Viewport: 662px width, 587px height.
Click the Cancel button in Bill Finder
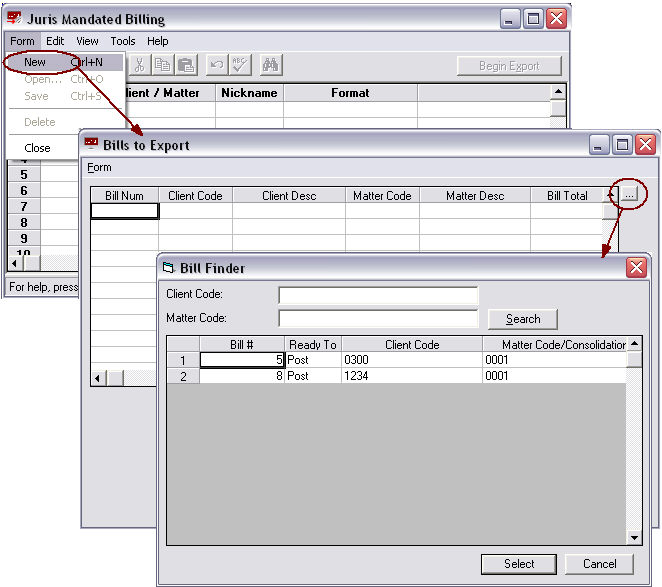(x=599, y=564)
